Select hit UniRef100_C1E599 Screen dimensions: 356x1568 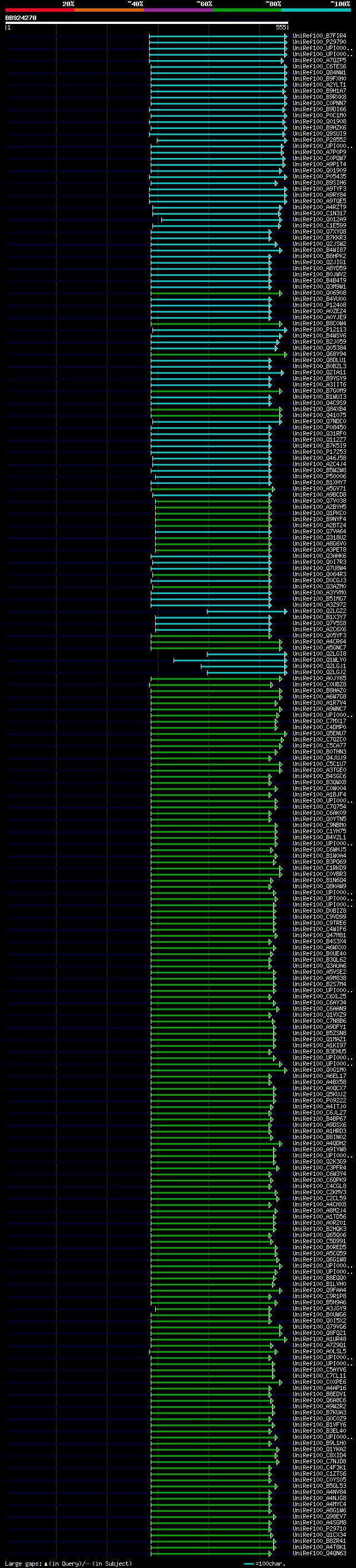pos(319,225)
